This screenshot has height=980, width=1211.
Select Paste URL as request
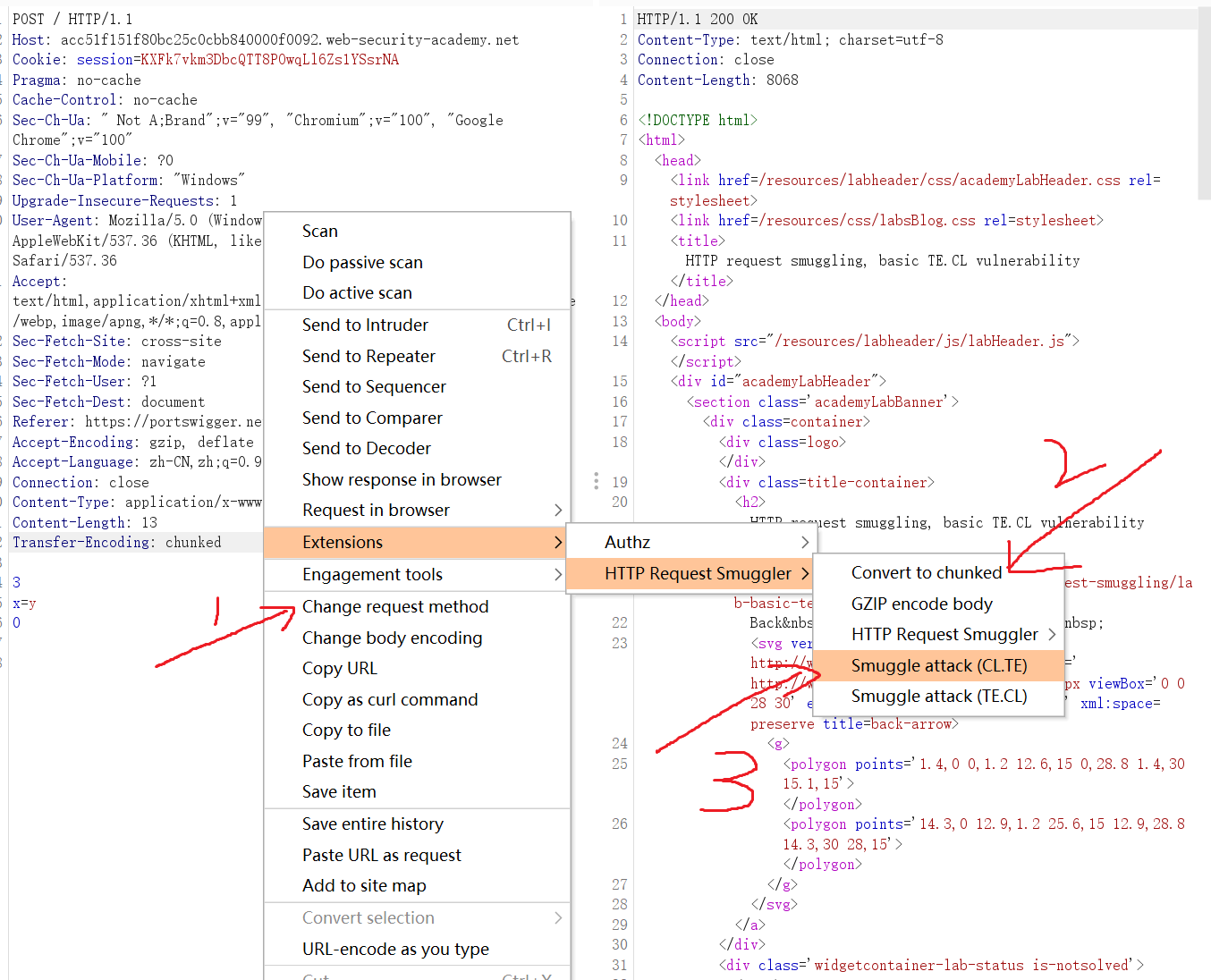click(x=417, y=855)
